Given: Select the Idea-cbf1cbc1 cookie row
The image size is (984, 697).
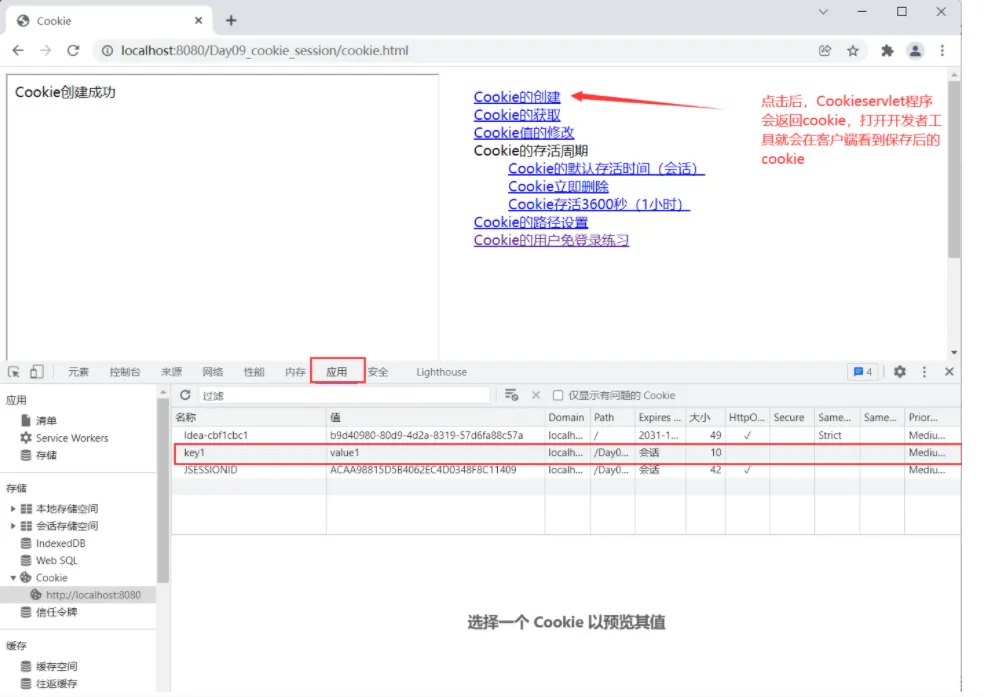Looking at the screenshot, I should tap(567, 435).
